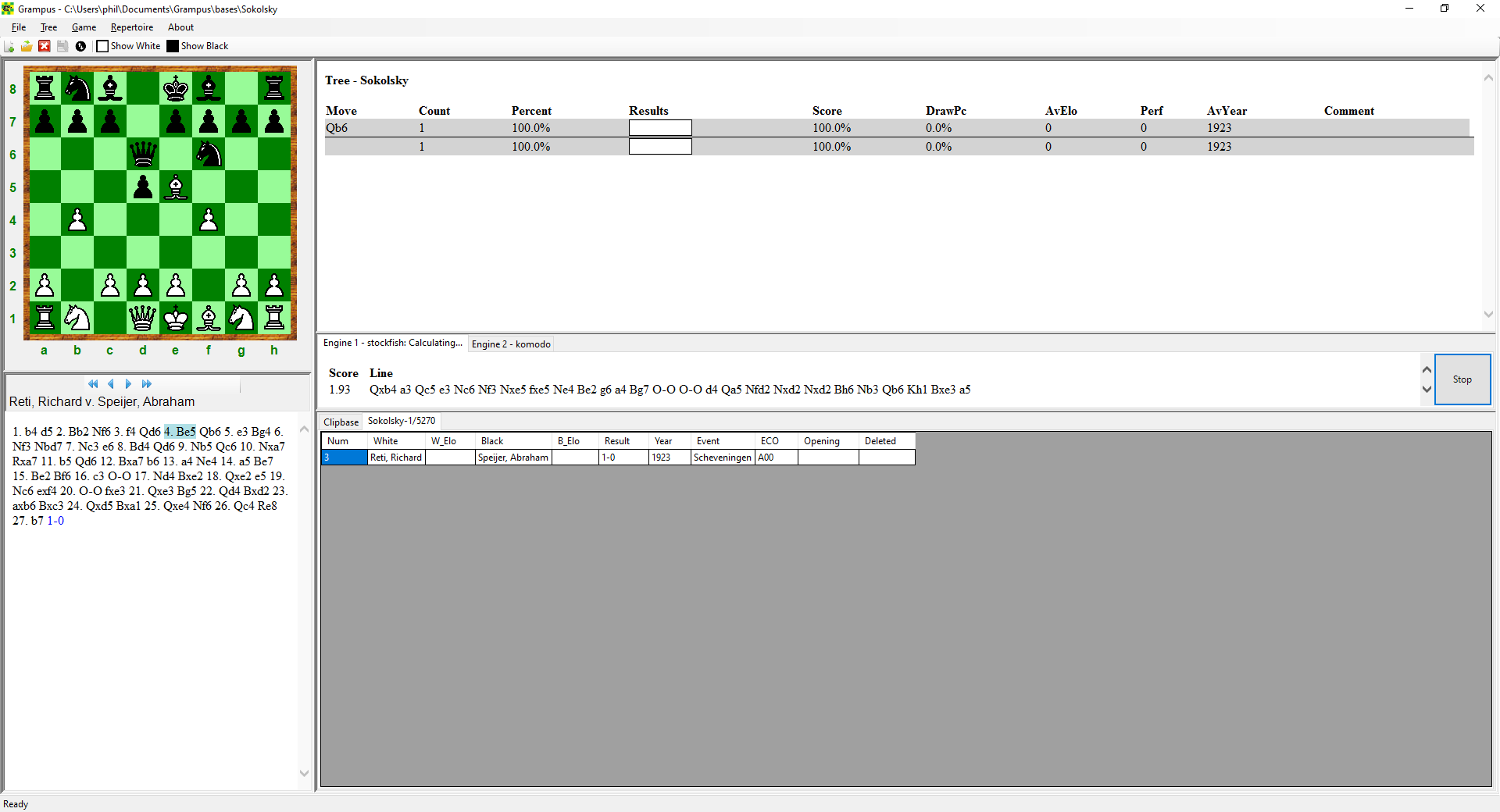Screen dimensions: 1500x812
Task: Open a database with the folder icon
Action: [27, 46]
